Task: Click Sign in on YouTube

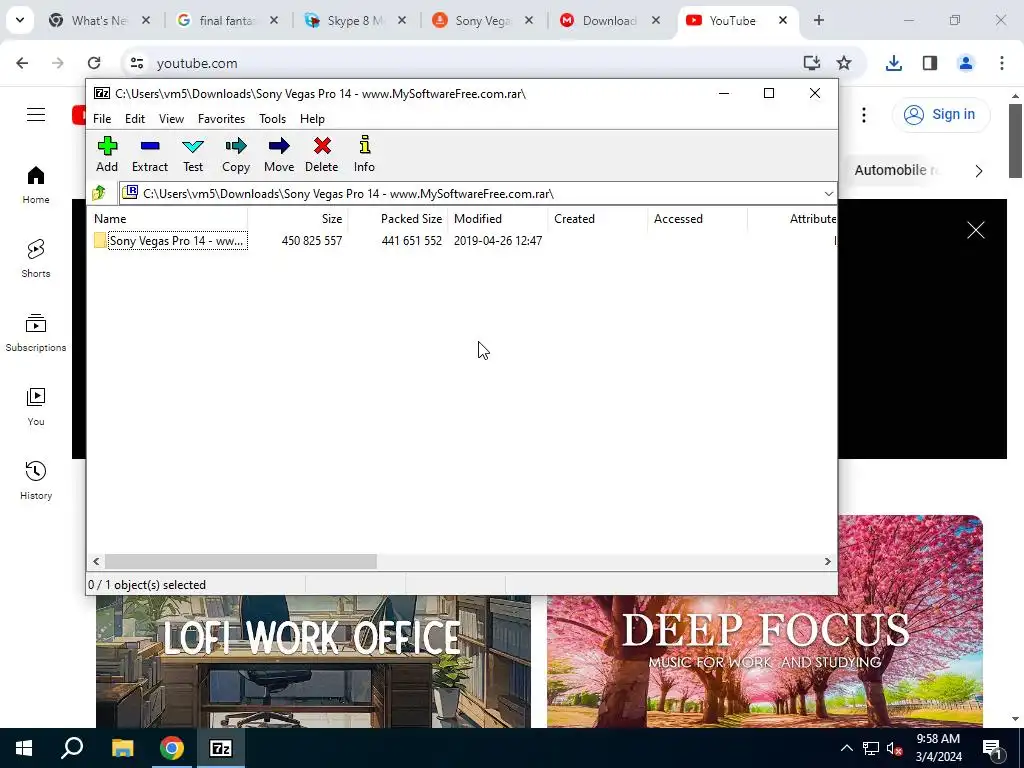Action: 941,115
